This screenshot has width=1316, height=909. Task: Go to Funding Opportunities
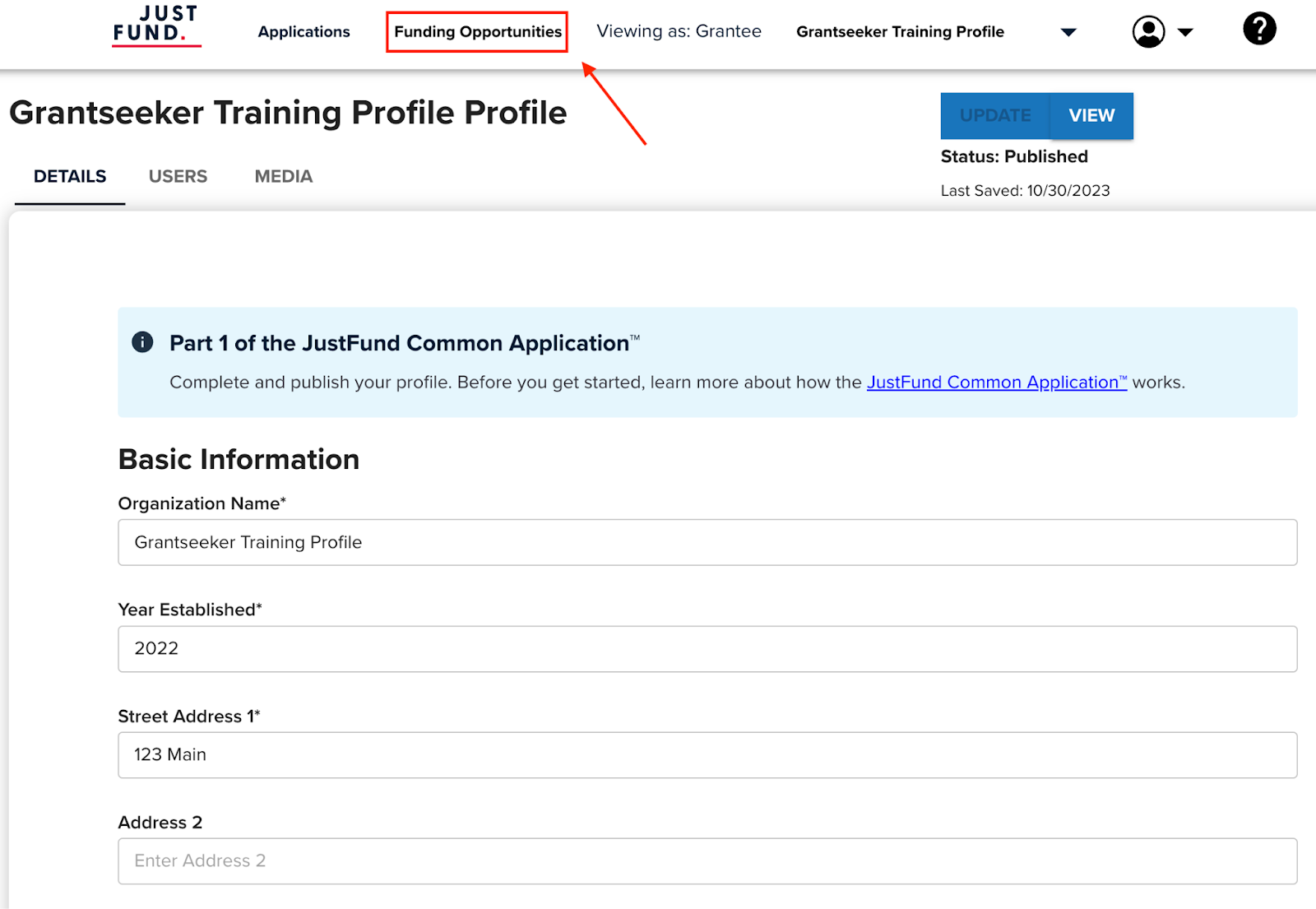tap(478, 32)
